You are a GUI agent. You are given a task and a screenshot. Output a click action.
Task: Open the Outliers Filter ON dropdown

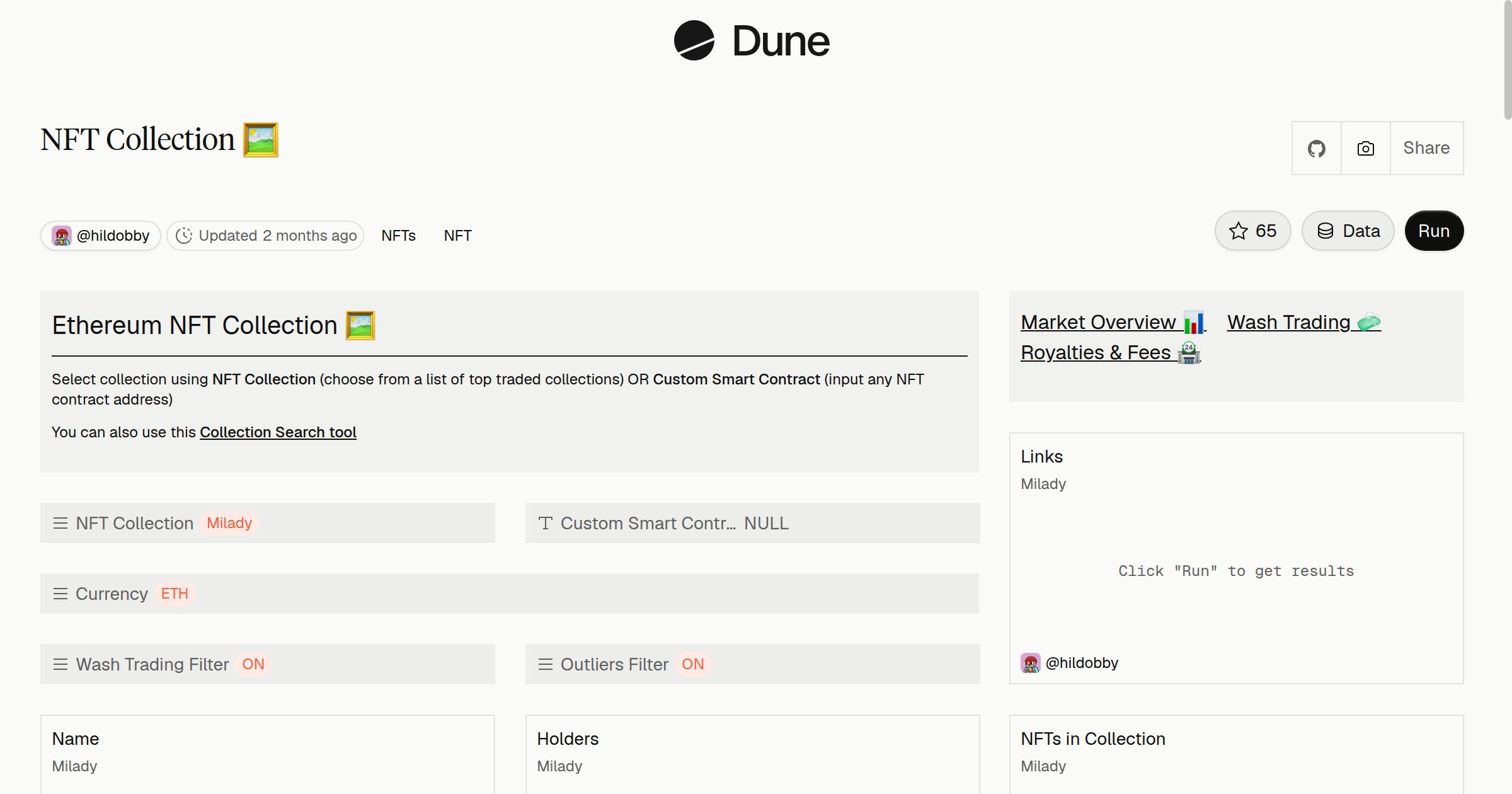[753, 664]
